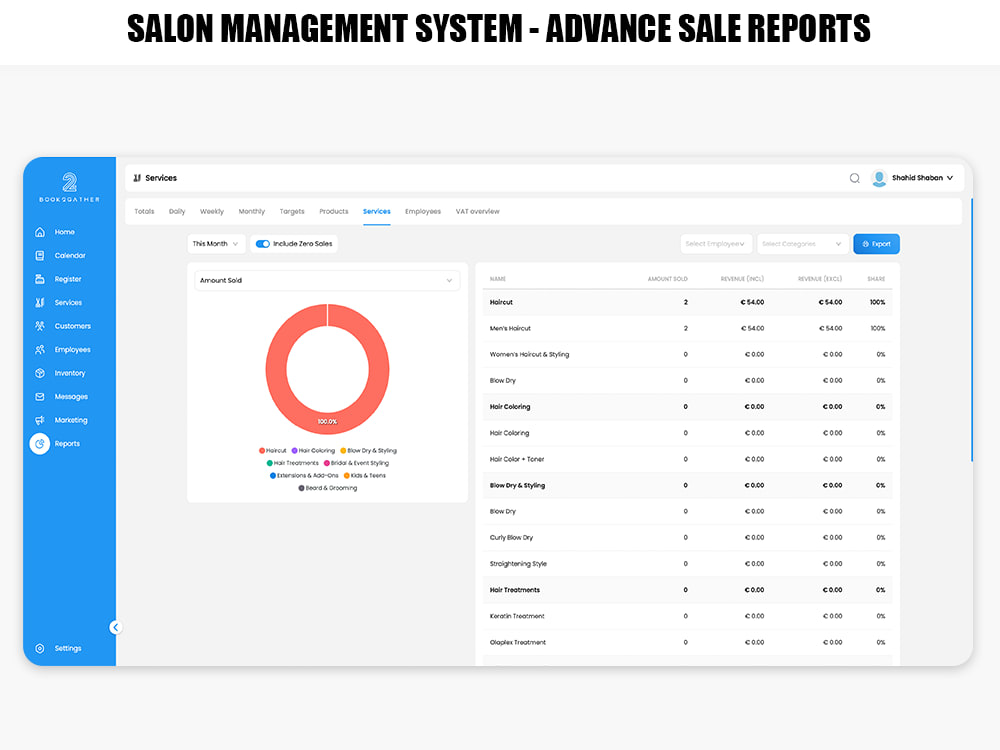Switch to the Targets tab
Viewport: 1000px width, 750px height.
pyautogui.click(x=292, y=212)
